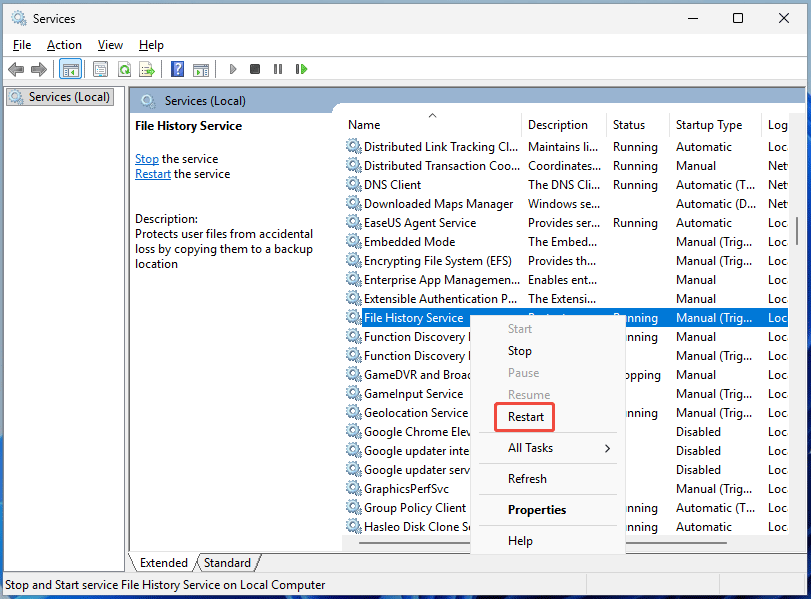
Task: Select the Hasleo Disk Clone service row
Action: (408, 527)
